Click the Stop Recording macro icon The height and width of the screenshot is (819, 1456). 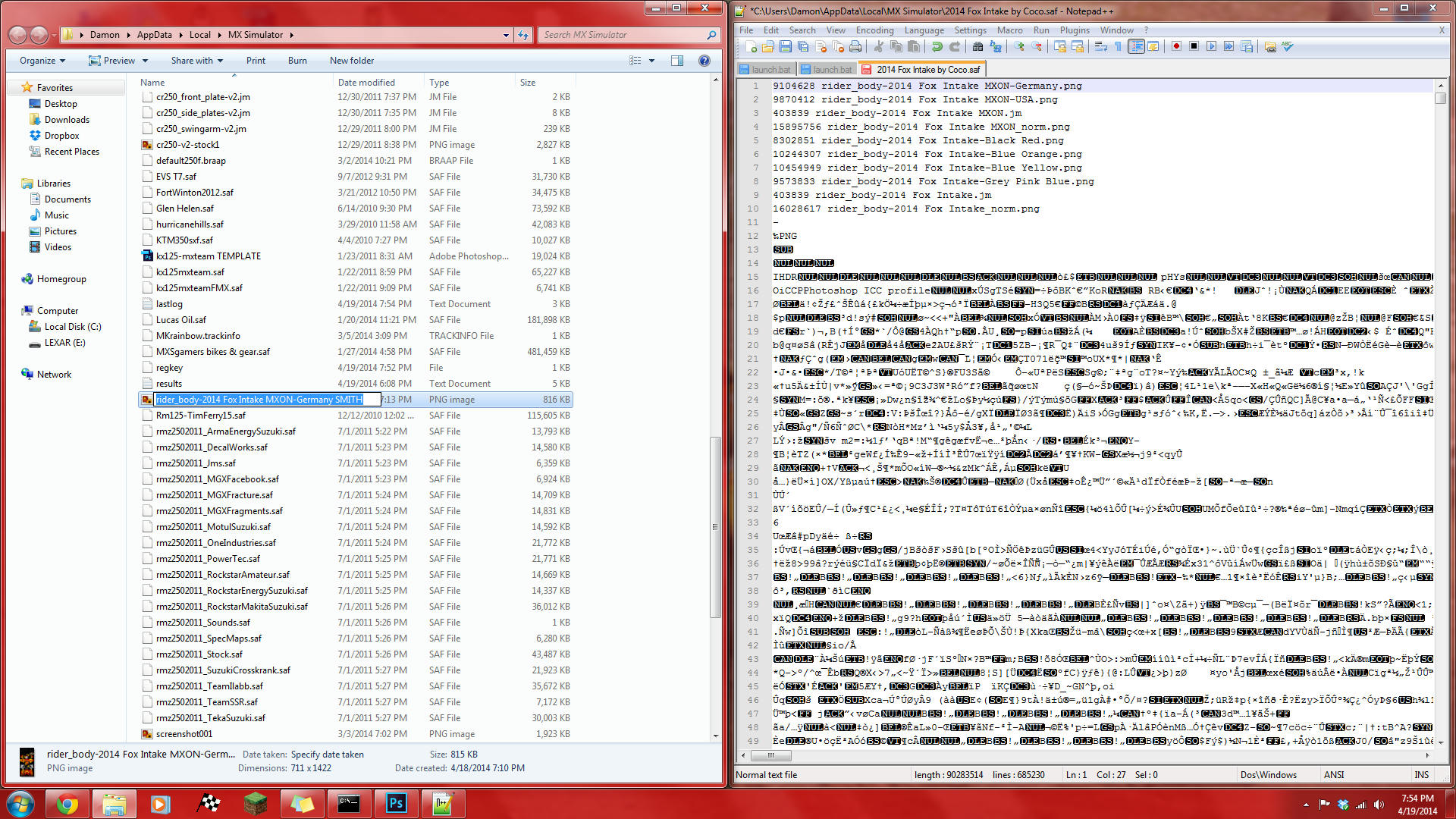1194,46
